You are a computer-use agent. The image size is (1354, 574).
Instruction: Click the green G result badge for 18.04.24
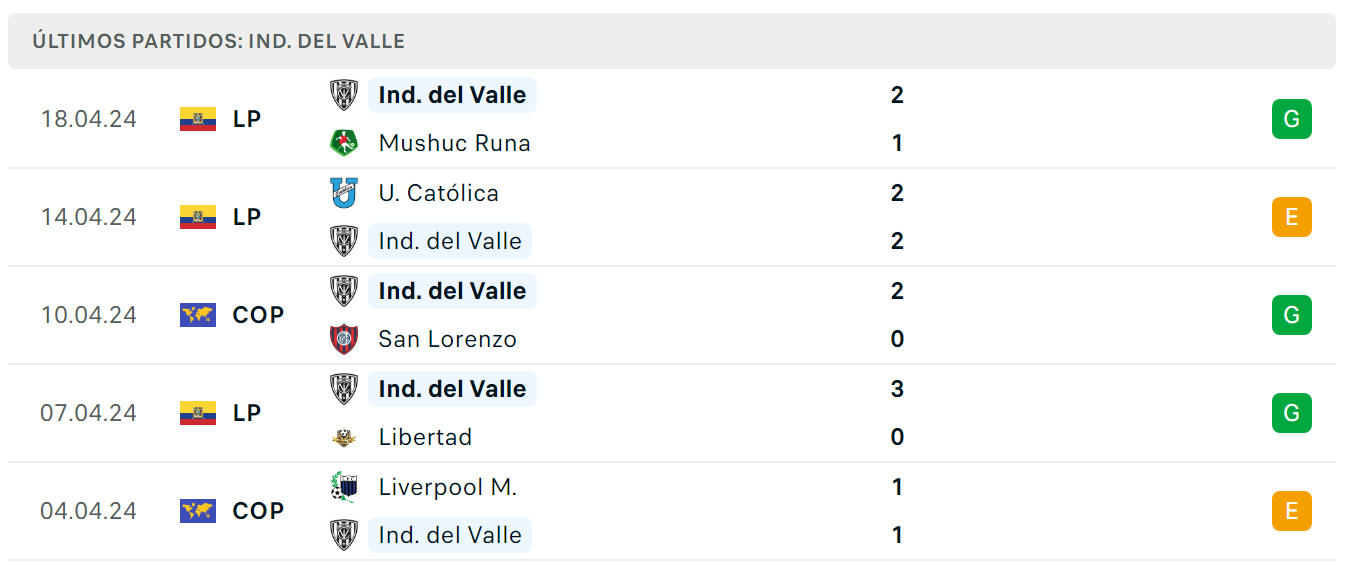click(1292, 119)
